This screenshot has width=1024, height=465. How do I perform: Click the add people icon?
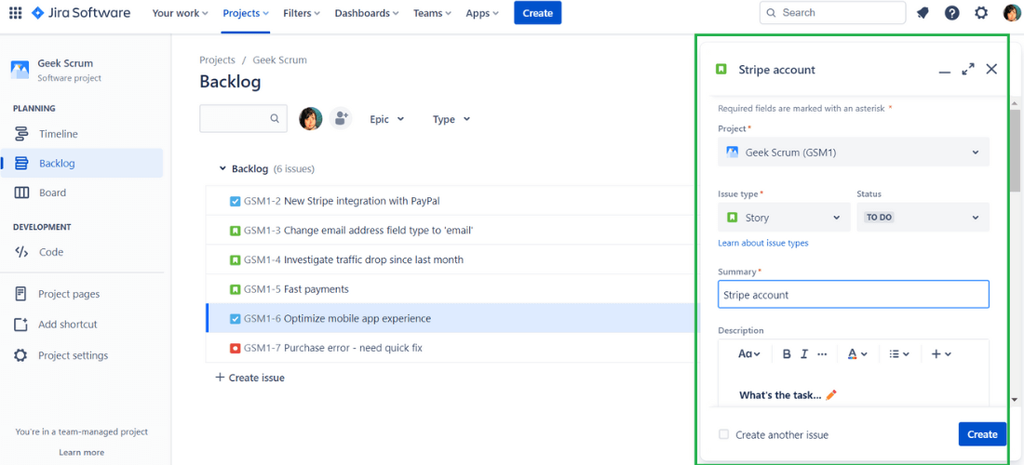tap(341, 119)
